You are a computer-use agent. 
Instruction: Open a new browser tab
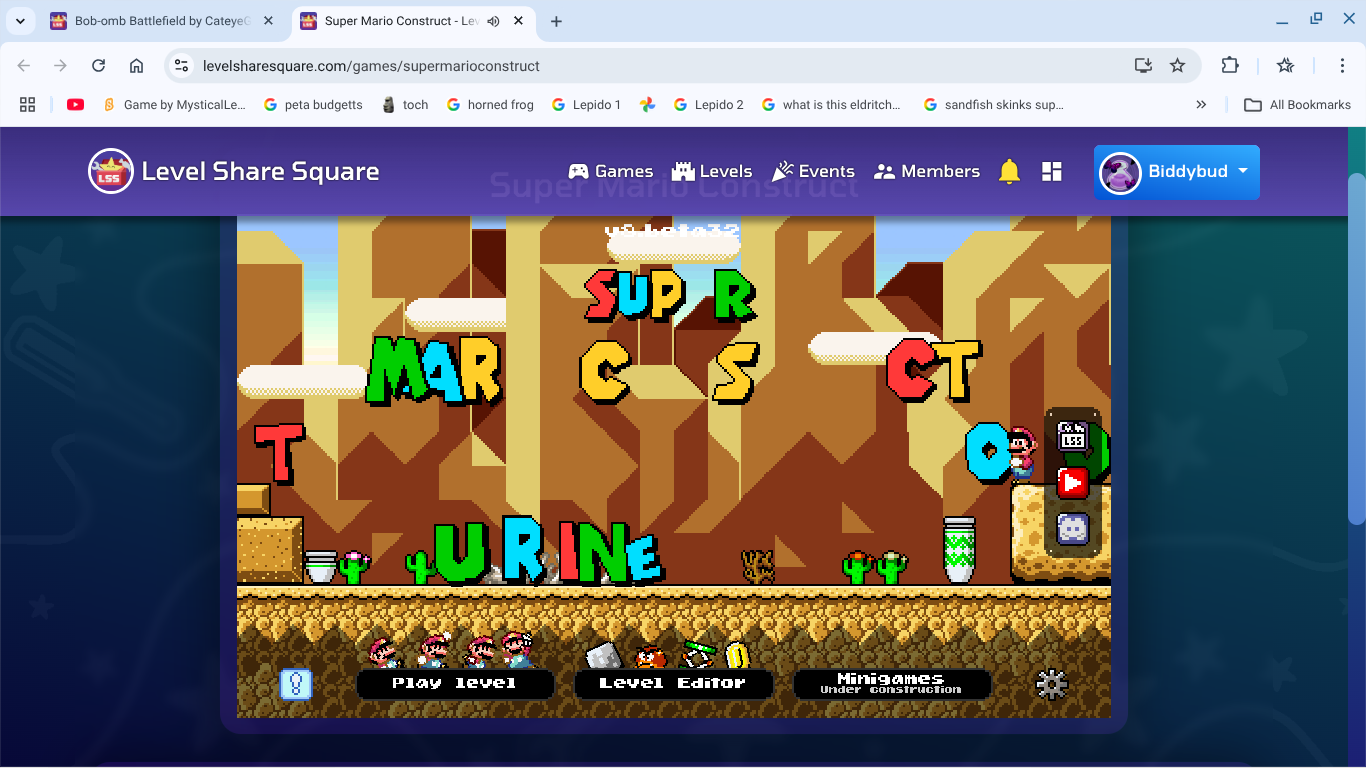(556, 21)
